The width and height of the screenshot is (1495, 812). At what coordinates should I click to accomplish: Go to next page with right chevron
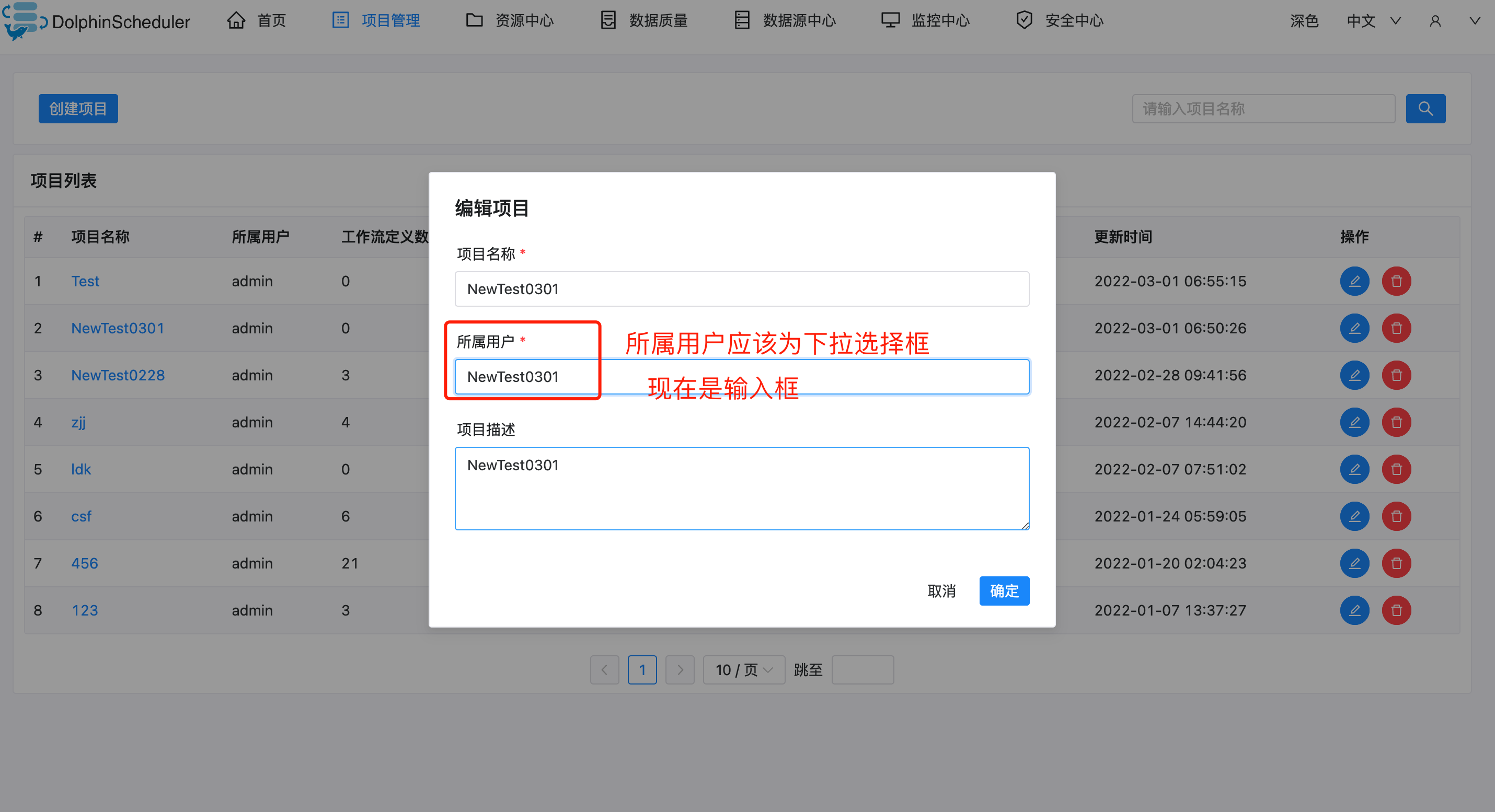(x=680, y=669)
